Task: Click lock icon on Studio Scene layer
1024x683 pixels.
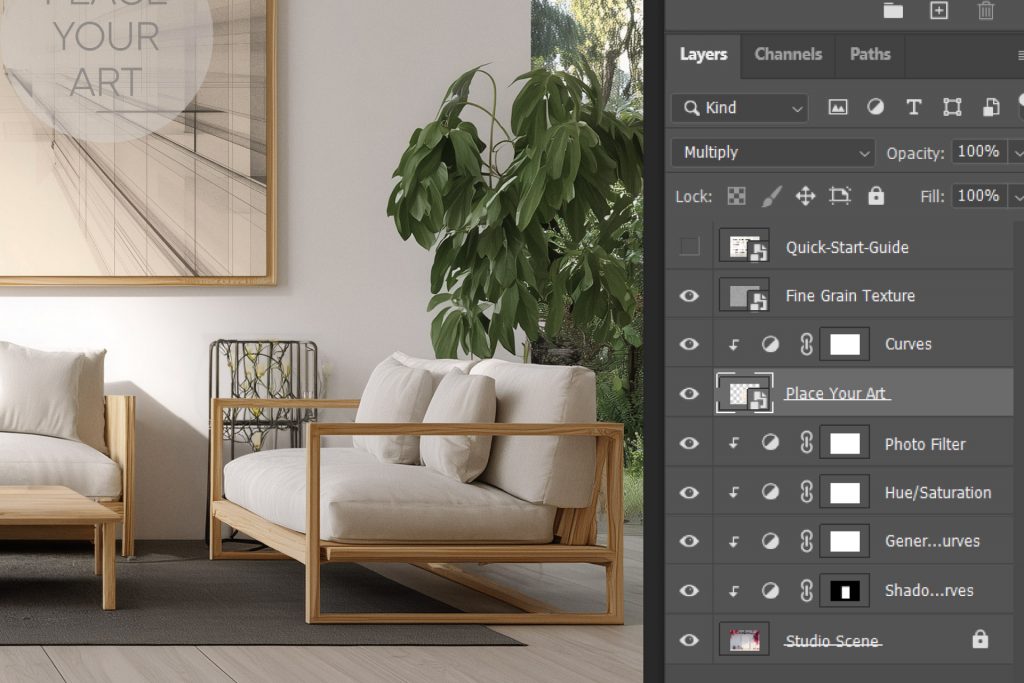Action: 980,639
